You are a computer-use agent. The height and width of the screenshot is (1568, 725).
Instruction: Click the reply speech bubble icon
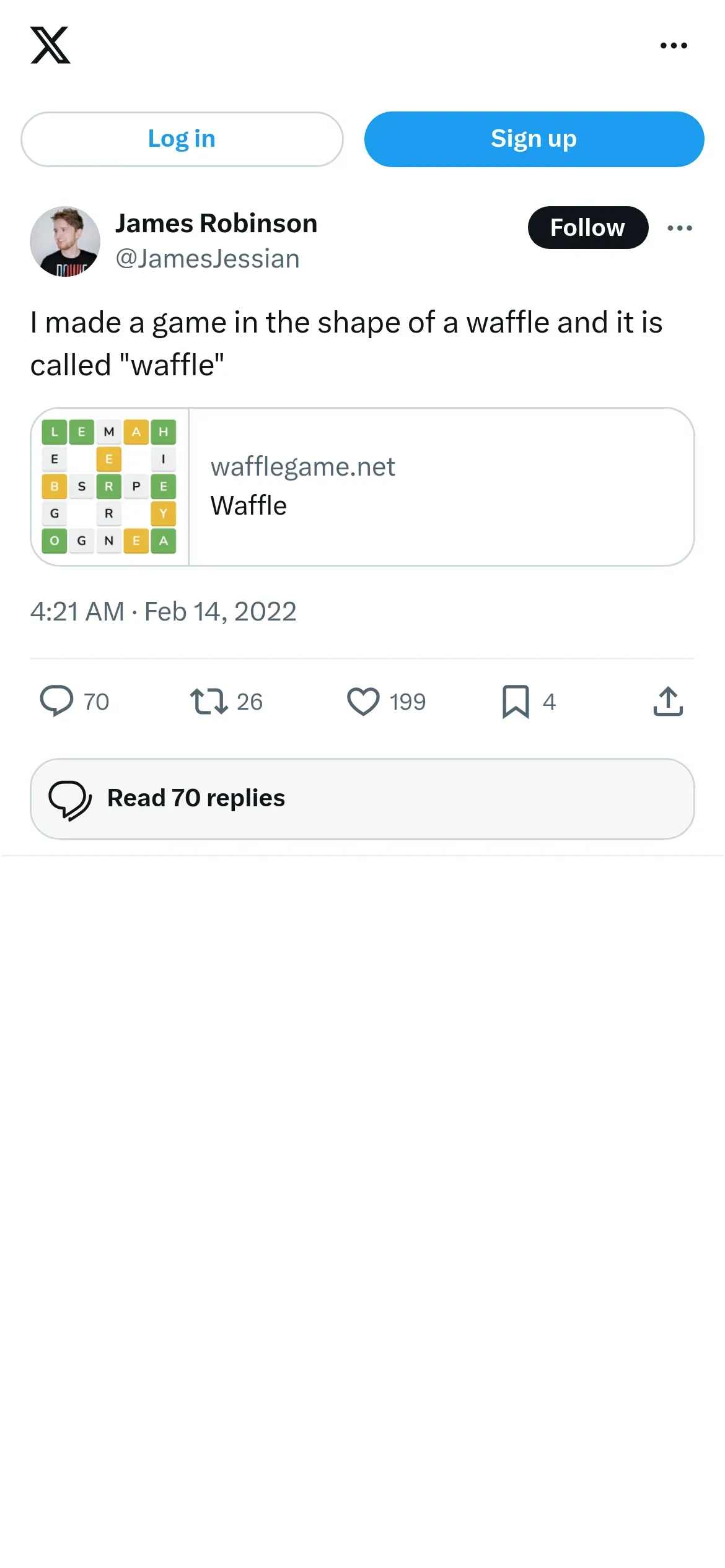pos(56,702)
